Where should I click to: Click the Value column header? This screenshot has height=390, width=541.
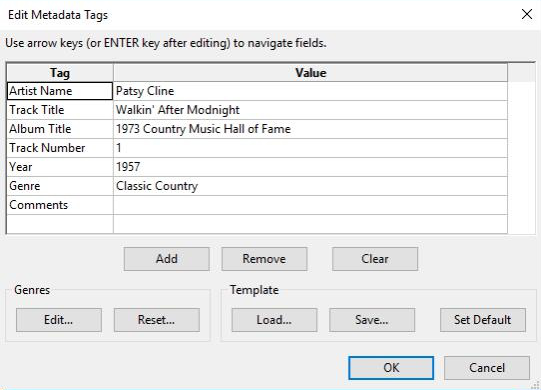click(311, 73)
